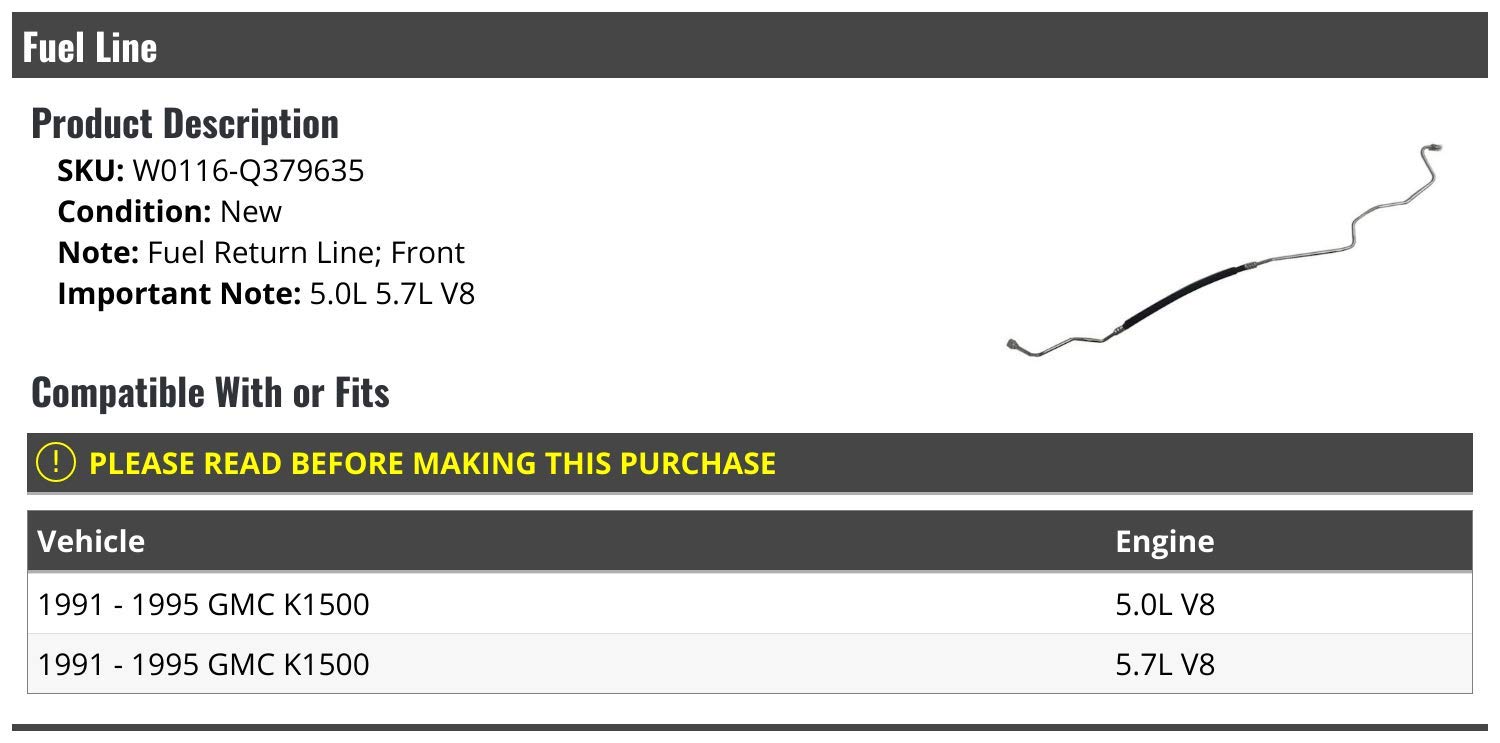The width and height of the screenshot is (1500, 743).
Task: Click the bold Important Note label
Action: click(x=179, y=294)
